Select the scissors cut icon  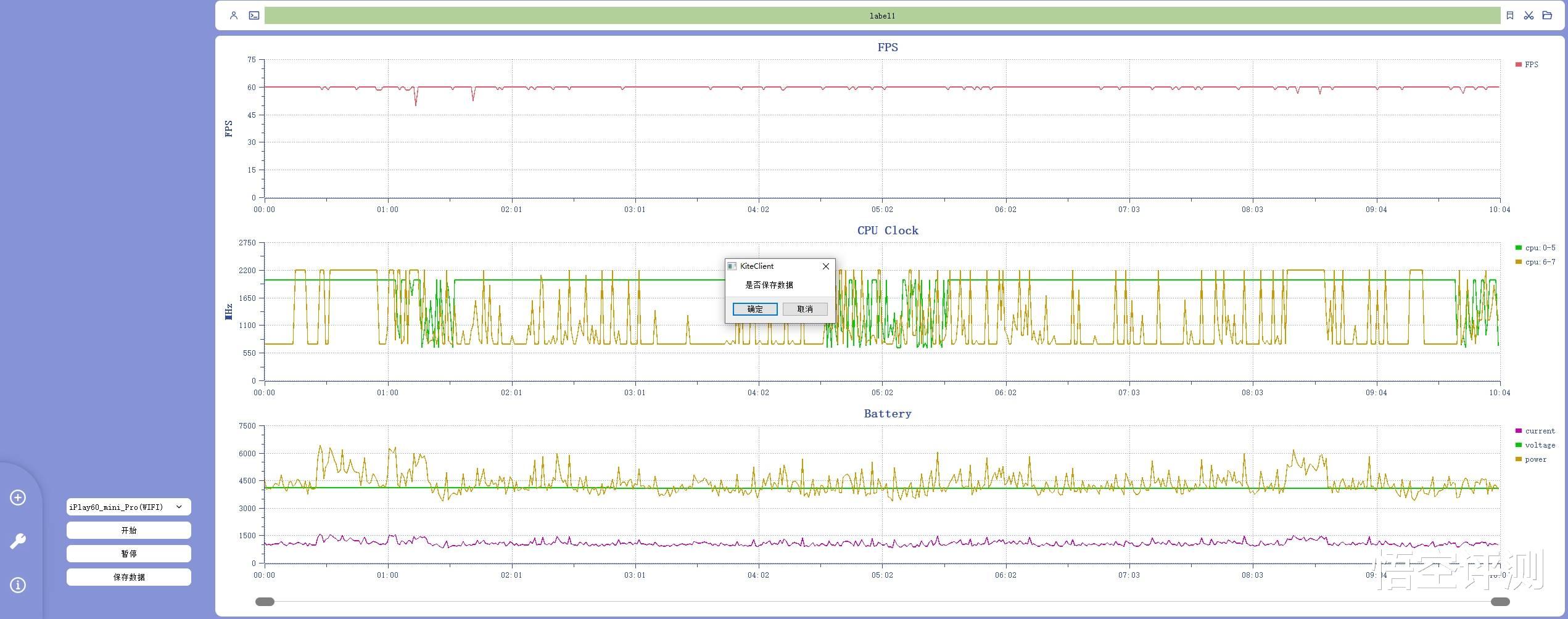tap(1529, 15)
